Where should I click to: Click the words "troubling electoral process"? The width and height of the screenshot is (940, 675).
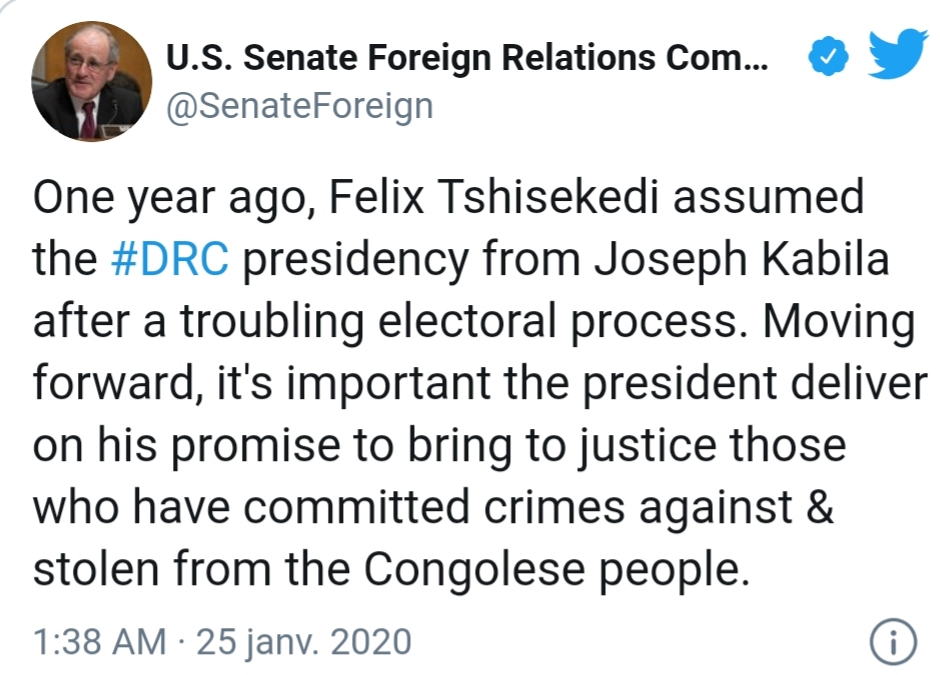pos(458,321)
